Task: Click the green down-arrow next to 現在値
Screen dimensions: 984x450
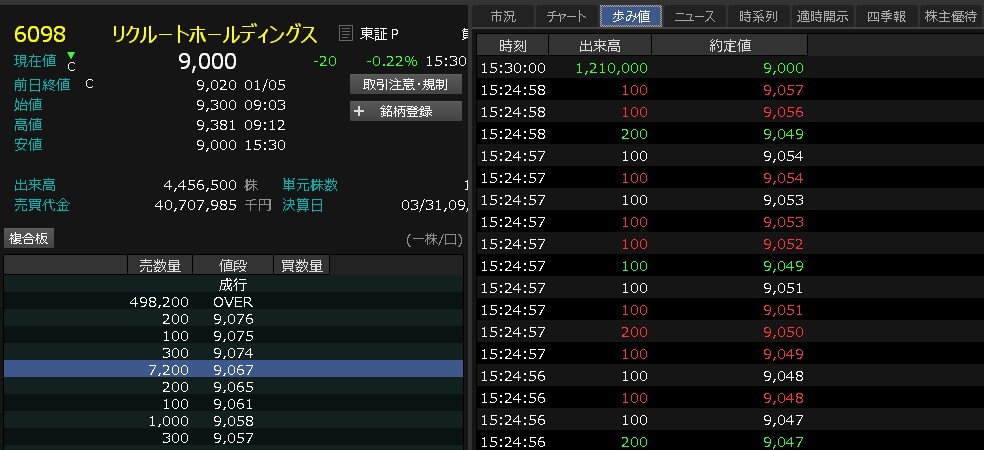Action: point(71,56)
